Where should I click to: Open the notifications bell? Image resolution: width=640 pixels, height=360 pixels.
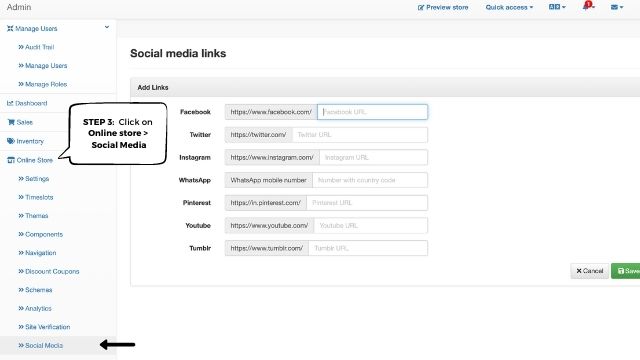[x=588, y=6]
